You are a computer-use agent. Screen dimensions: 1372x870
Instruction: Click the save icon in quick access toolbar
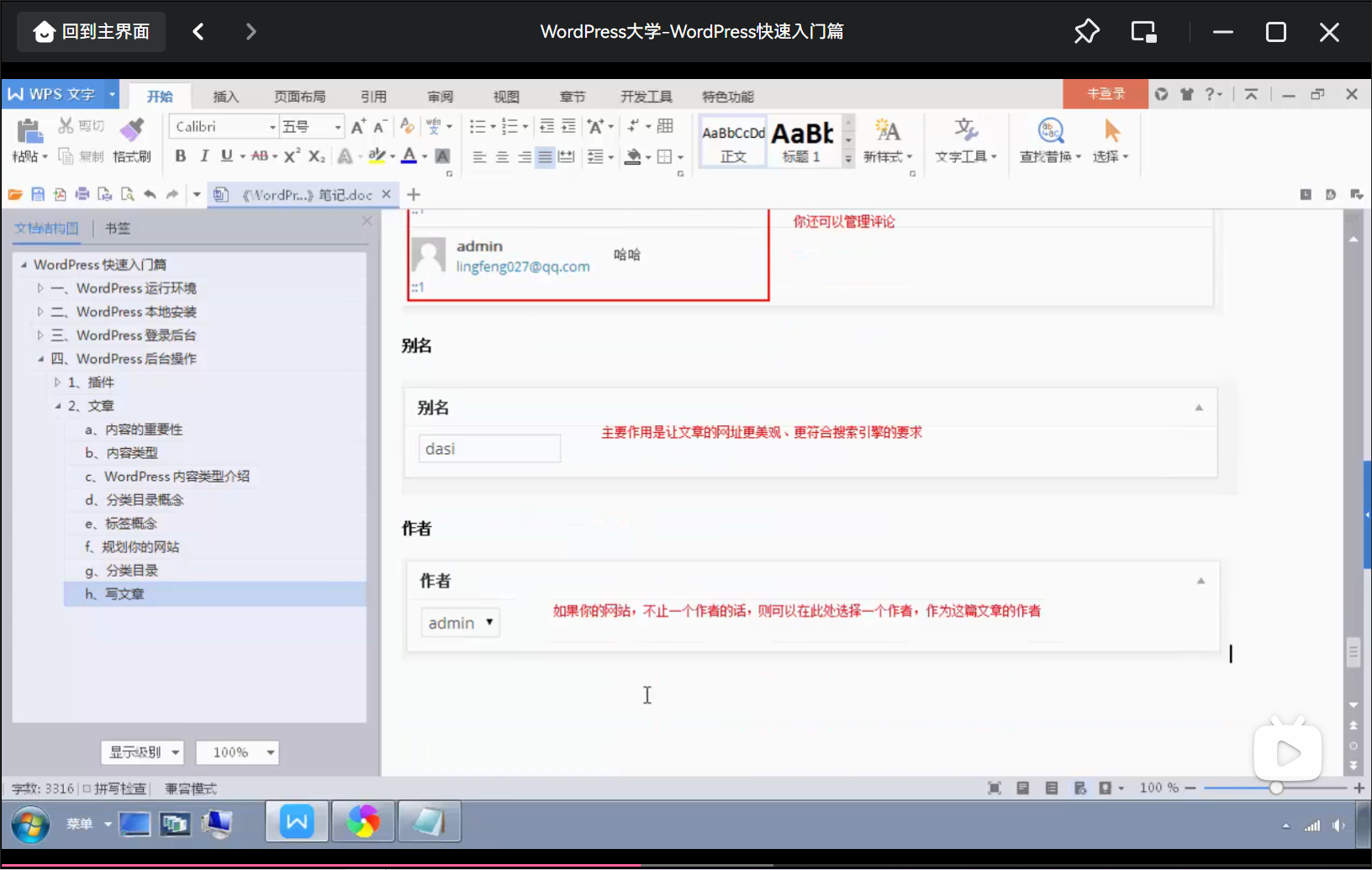38,194
